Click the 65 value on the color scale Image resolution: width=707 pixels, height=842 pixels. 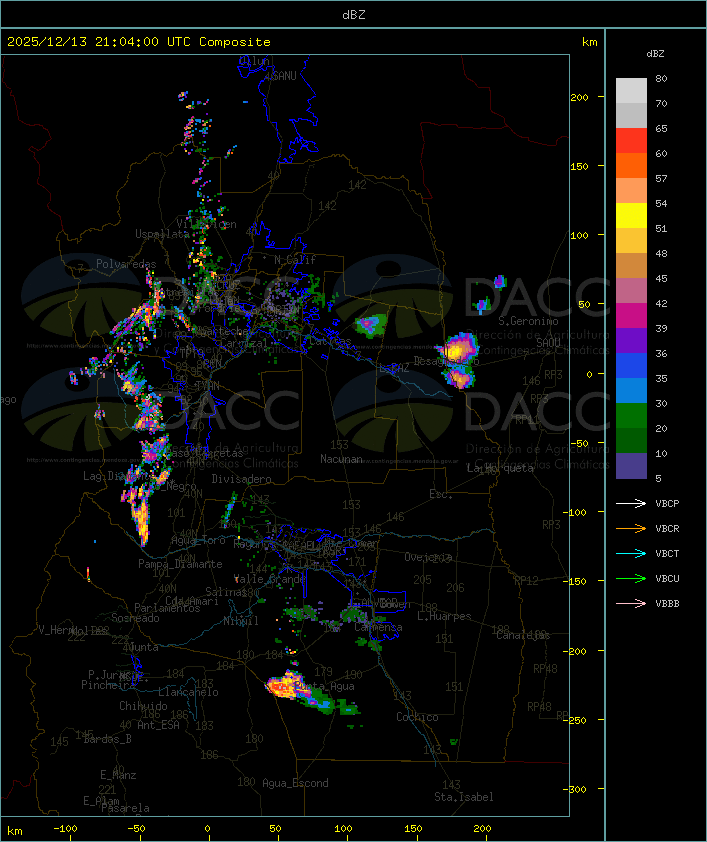point(661,128)
